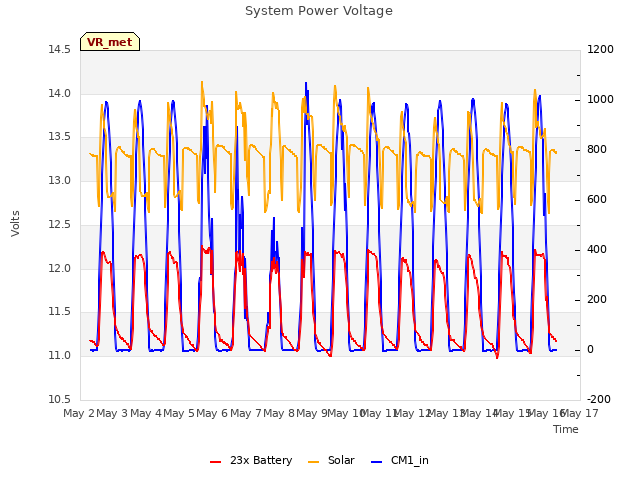This screenshot has width=640, height=480.
Task: Click the 1200 right axis label
Action: (x=600, y=49)
